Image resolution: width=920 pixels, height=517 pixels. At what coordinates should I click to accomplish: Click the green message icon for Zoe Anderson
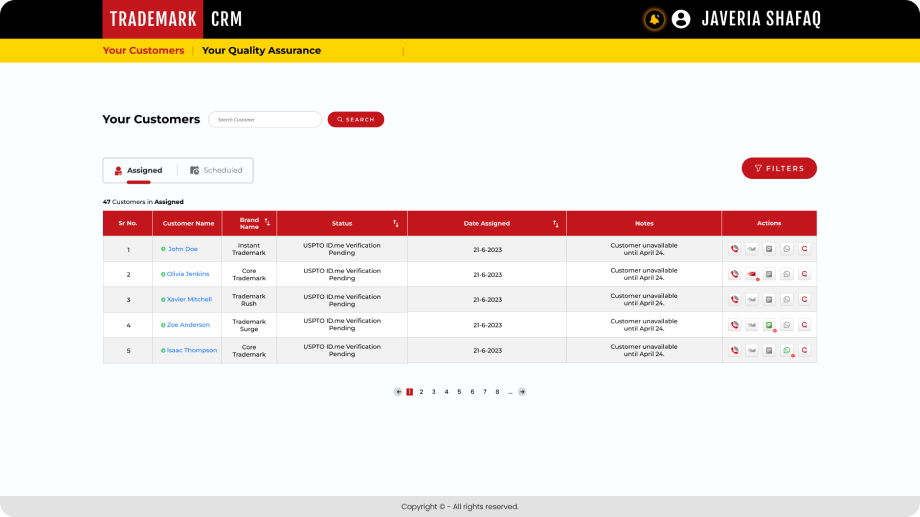tap(769, 325)
